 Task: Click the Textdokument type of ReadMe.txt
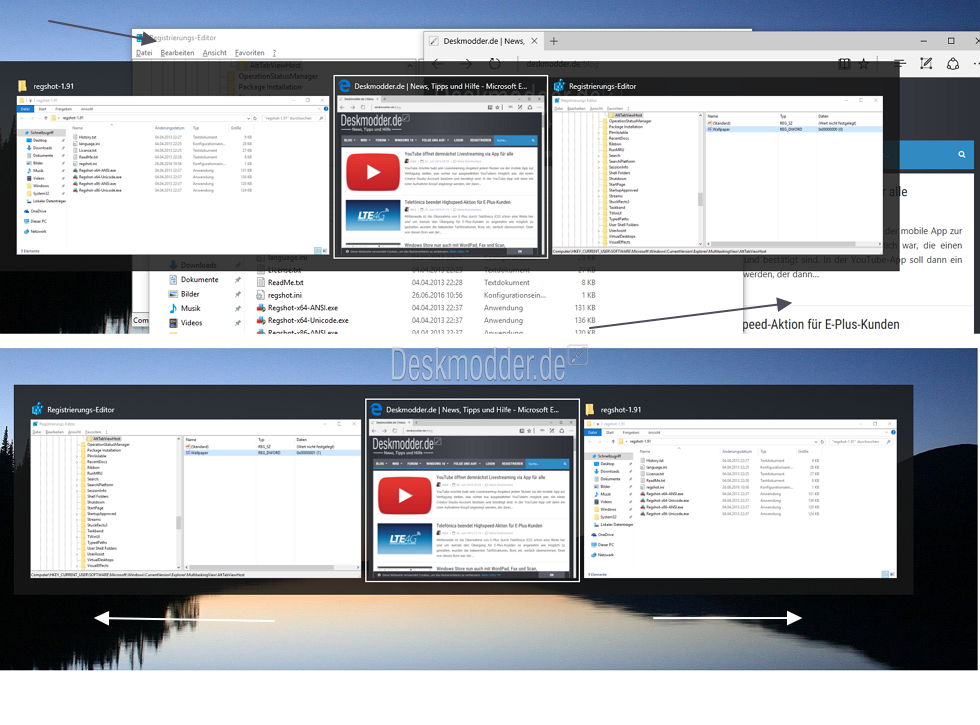point(506,282)
